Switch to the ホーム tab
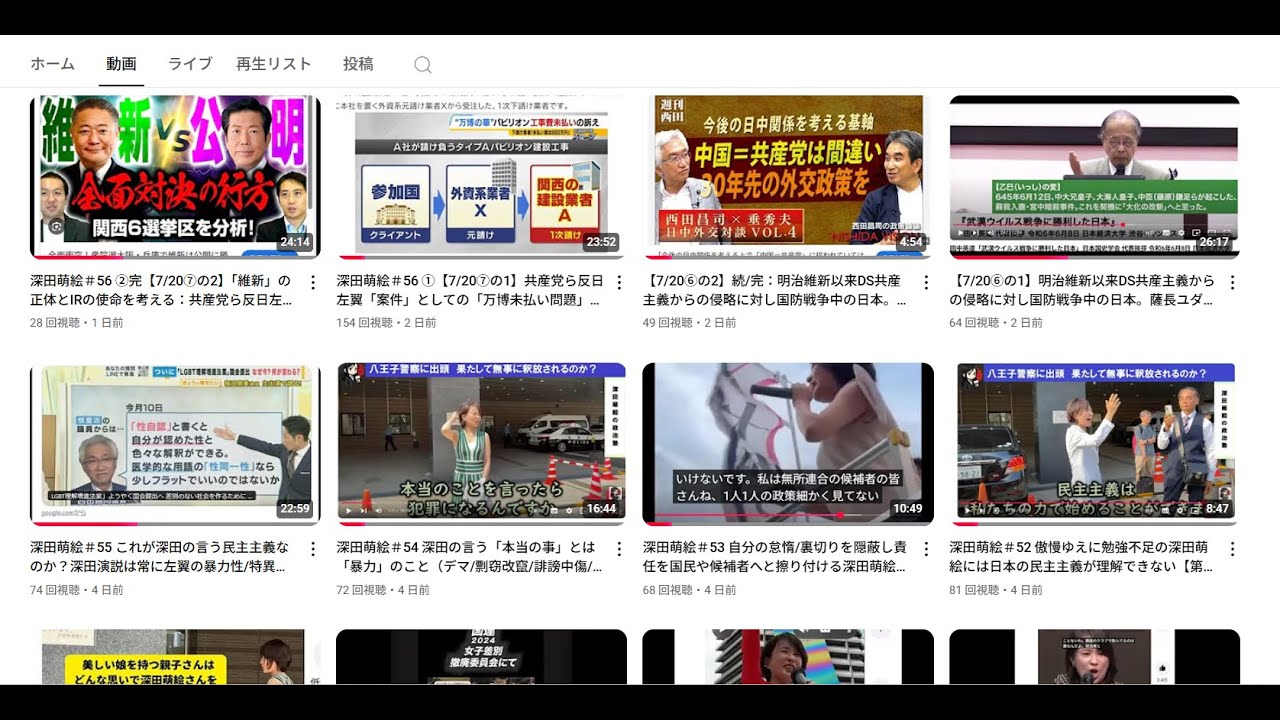 click(x=52, y=63)
